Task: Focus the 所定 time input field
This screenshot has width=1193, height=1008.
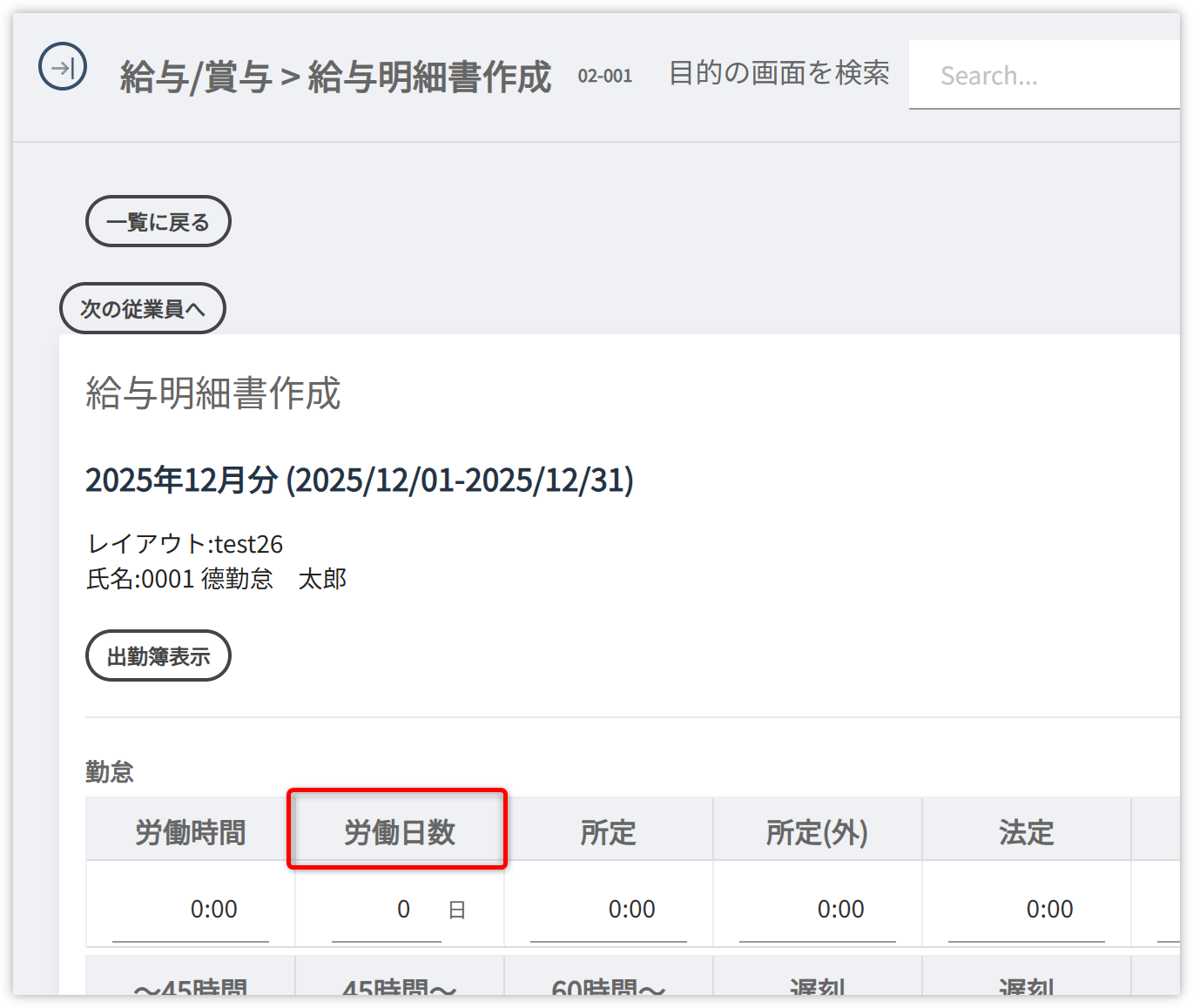Action: coord(609,910)
